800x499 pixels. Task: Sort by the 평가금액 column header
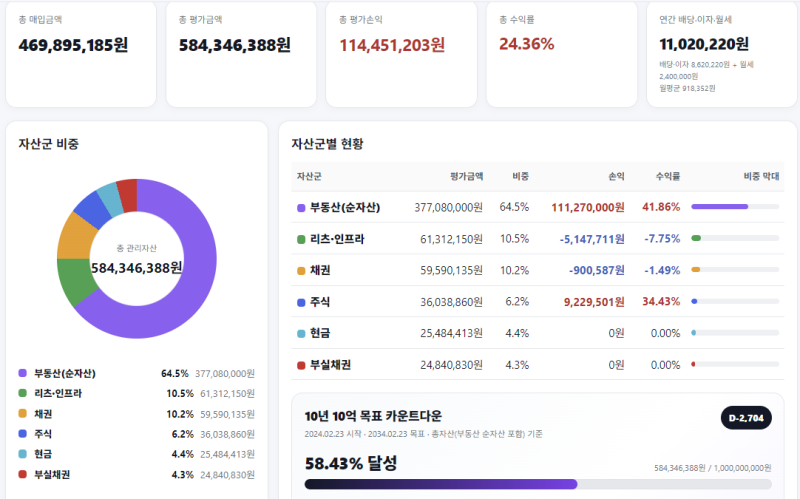(466, 176)
